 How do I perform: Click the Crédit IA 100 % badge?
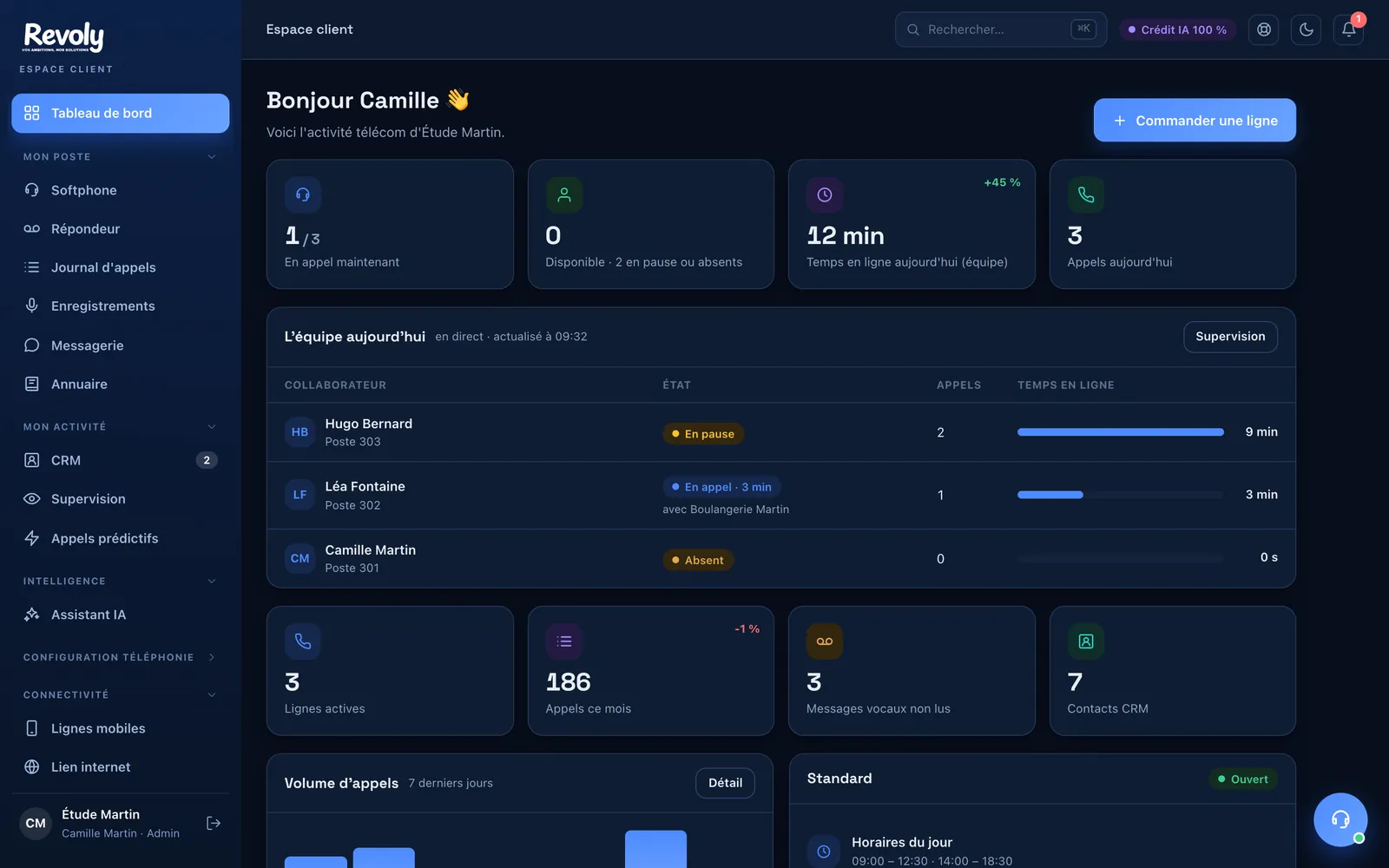click(1177, 30)
